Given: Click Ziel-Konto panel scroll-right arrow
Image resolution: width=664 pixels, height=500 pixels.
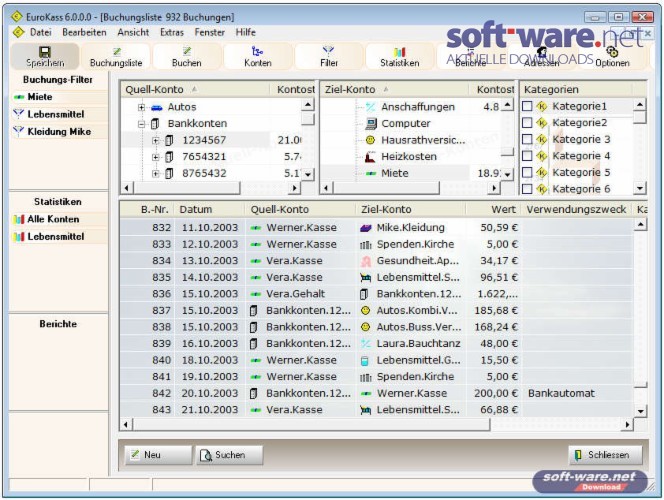Looking at the screenshot, I should (494, 188).
